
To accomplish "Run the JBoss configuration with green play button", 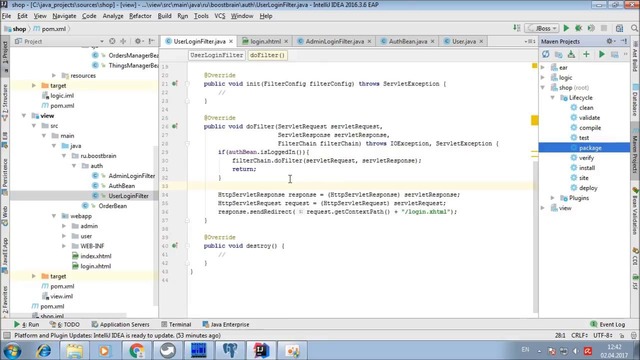I will pos(566,28).
